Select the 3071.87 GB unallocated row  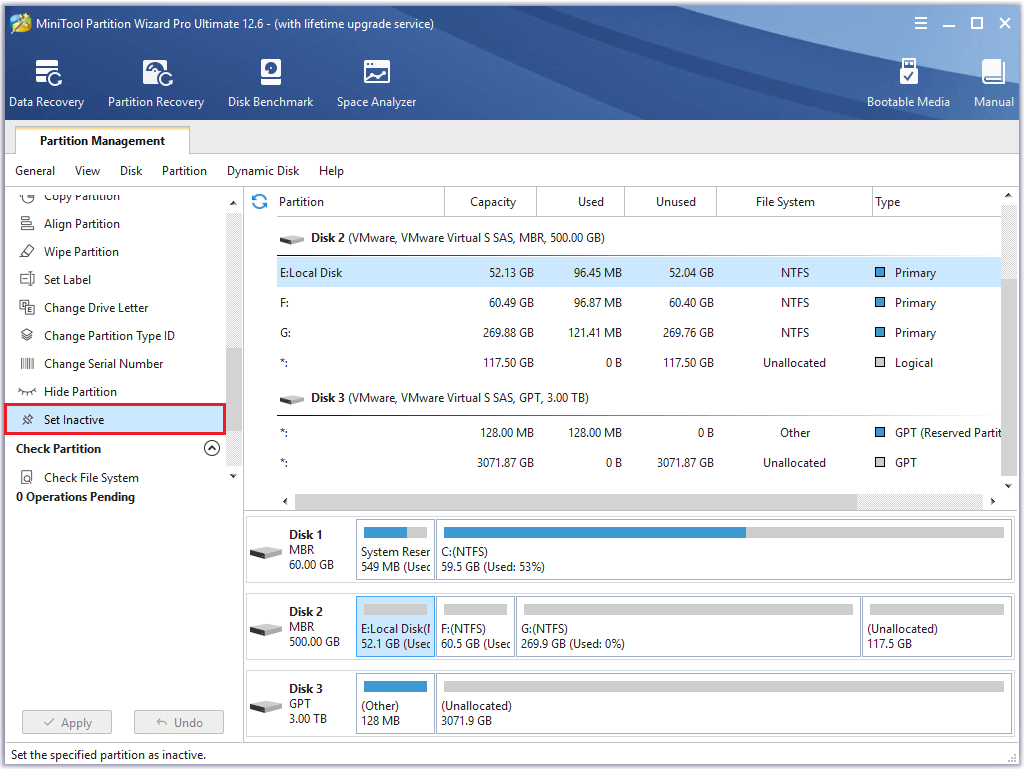(x=639, y=463)
